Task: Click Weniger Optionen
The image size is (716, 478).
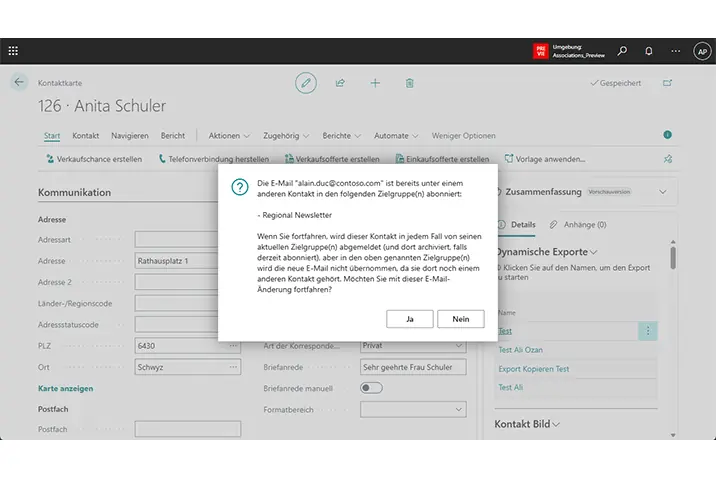Action: 463,136
